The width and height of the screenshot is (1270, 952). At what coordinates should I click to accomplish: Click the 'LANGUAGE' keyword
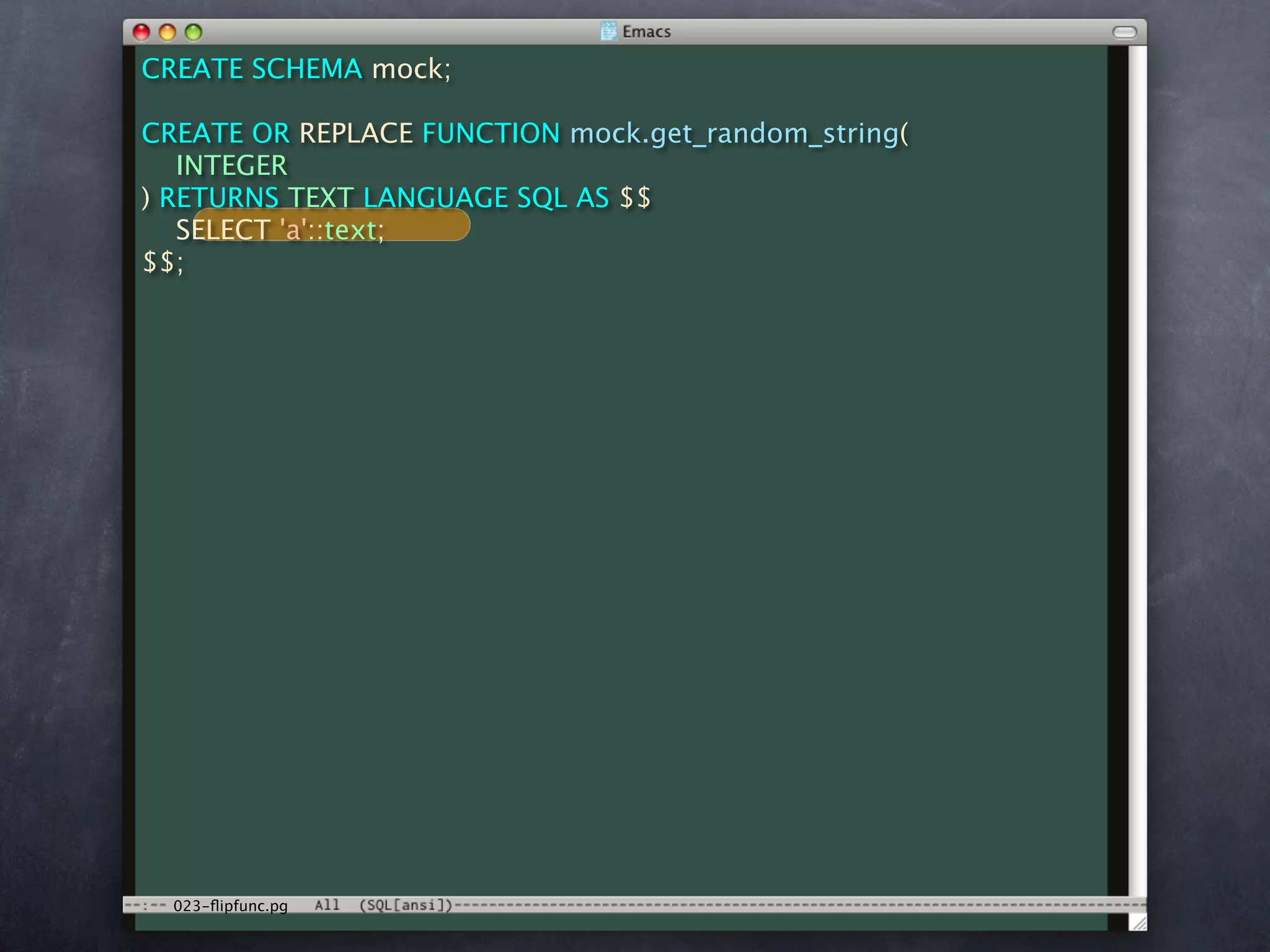point(436,198)
